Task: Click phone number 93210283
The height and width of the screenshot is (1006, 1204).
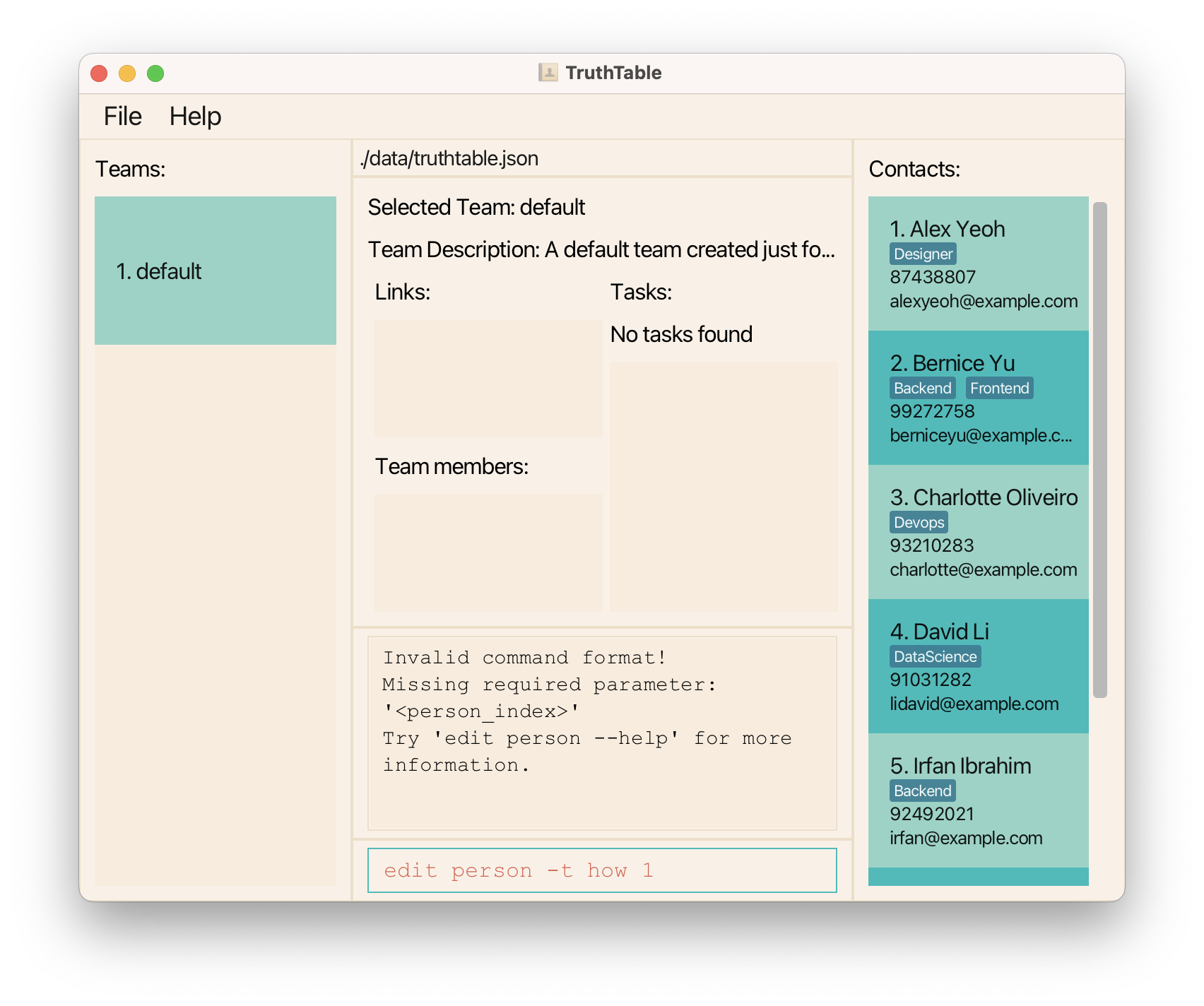Action: coord(931,545)
